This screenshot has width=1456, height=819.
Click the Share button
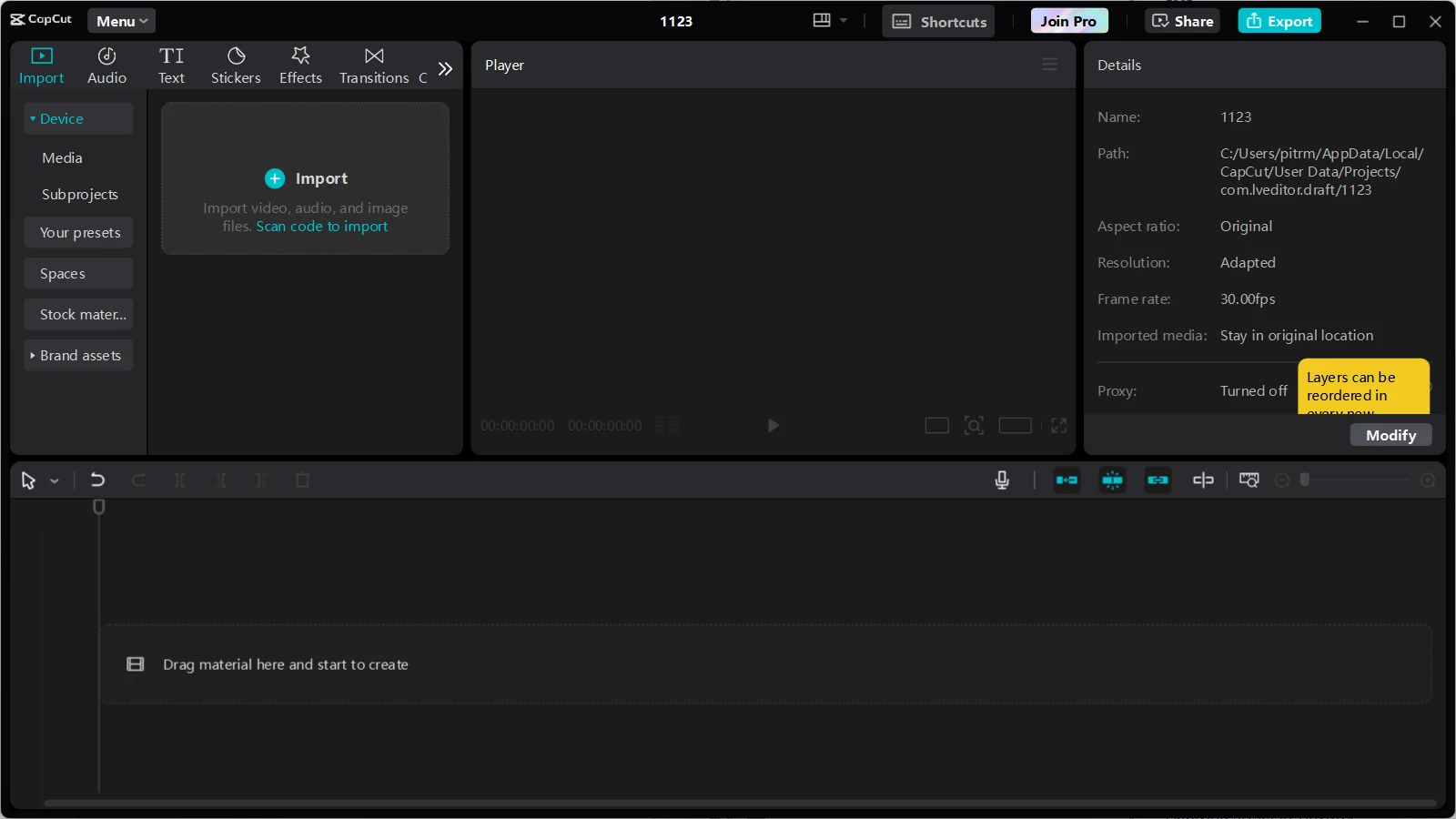(1182, 21)
